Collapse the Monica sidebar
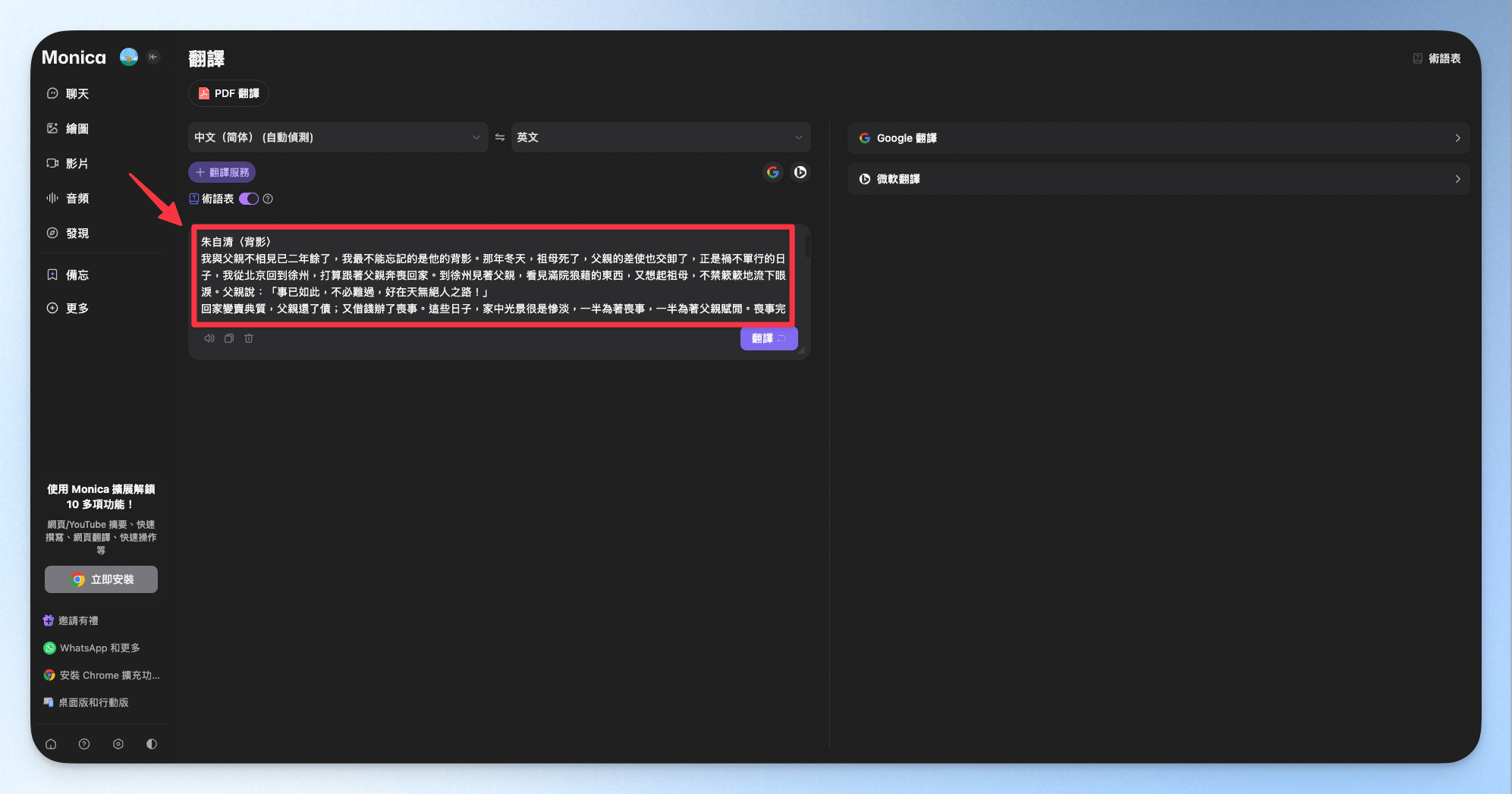This screenshot has height=794, width=1512. [x=153, y=57]
